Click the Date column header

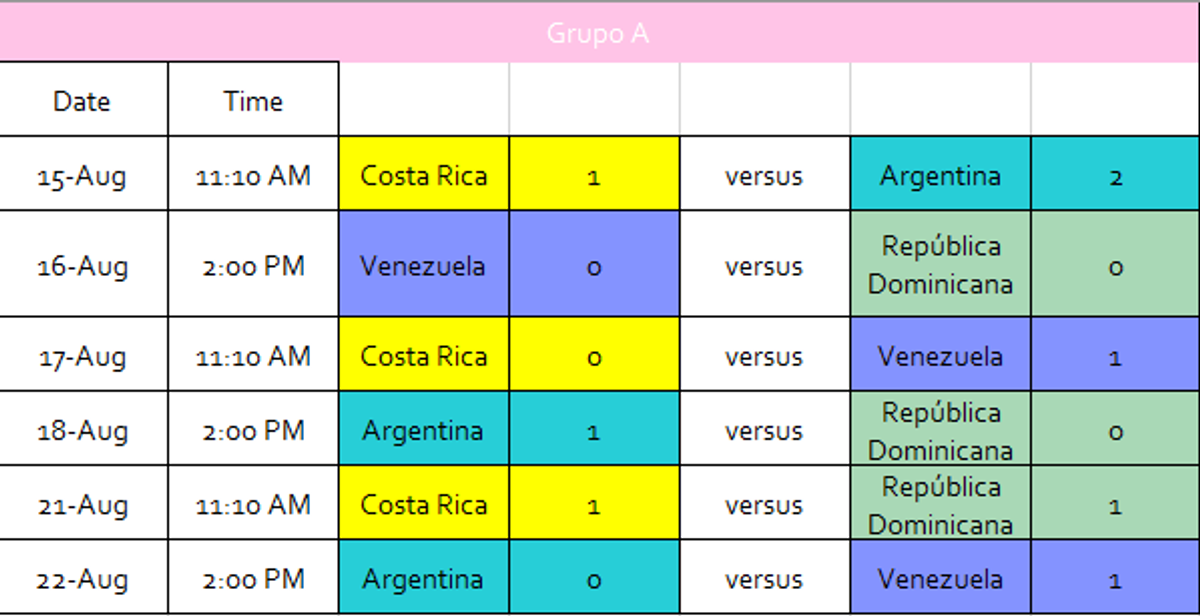coord(84,100)
